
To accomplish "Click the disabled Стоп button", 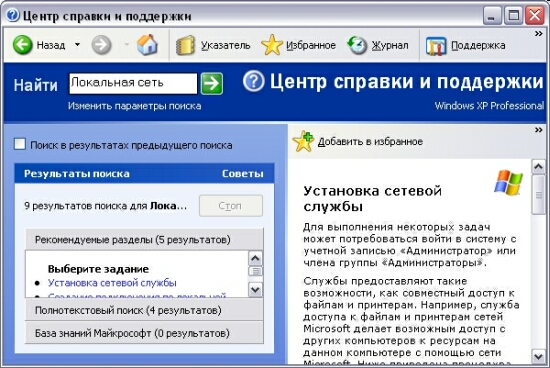I will [231, 206].
